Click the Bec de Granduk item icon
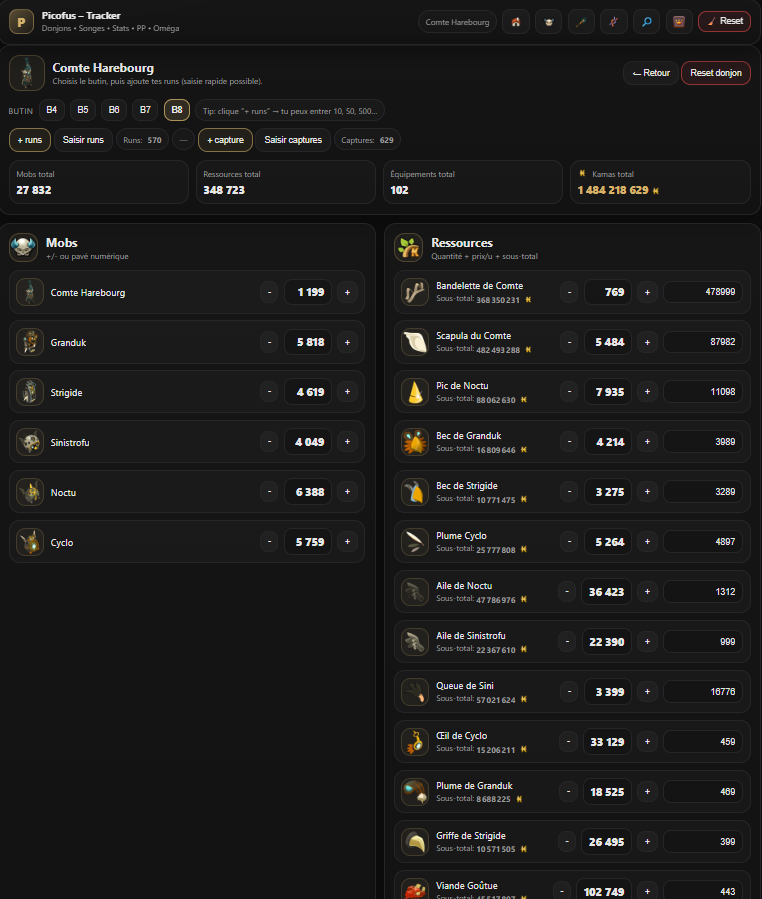Viewport: 762px width, 899px height. pyautogui.click(x=415, y=442)
